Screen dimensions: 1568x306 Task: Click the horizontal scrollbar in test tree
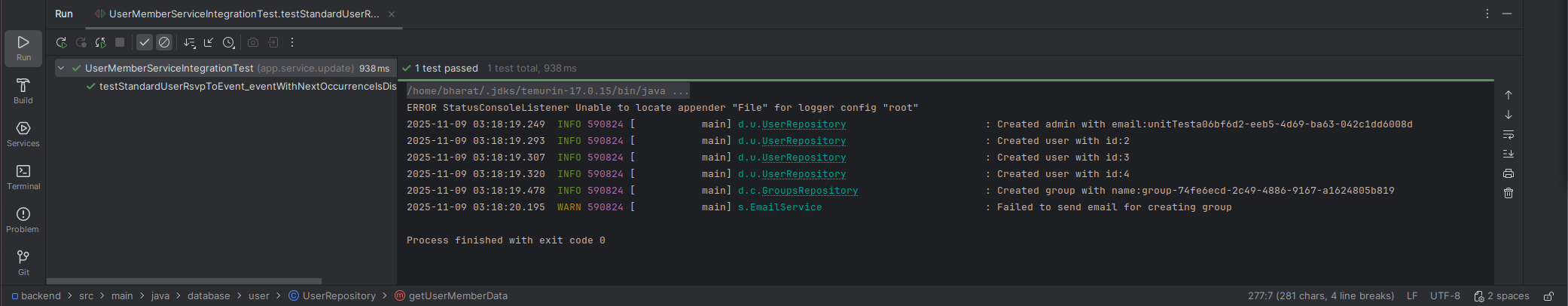185,281
